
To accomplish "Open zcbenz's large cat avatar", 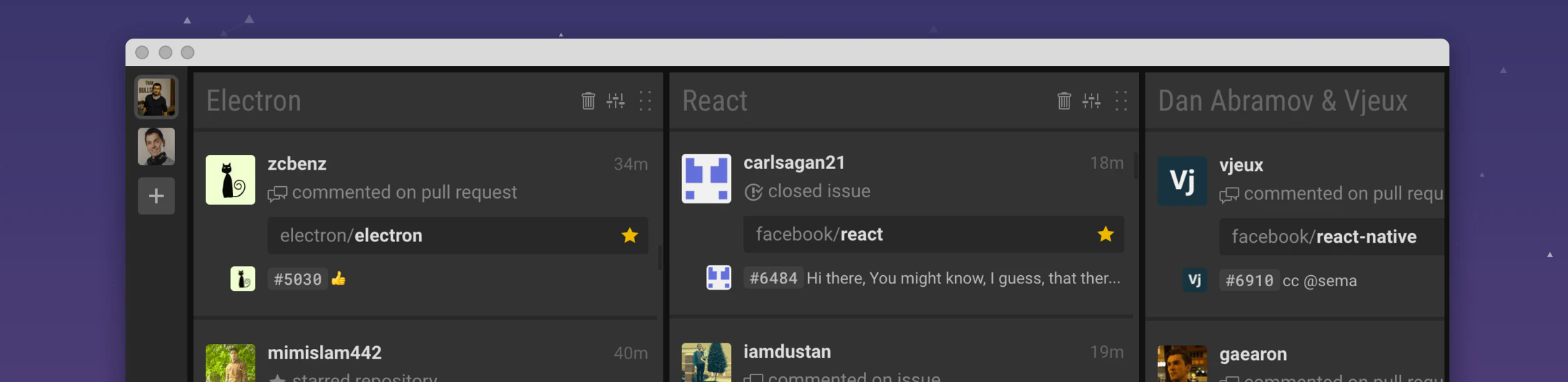I will pos(230,179).
